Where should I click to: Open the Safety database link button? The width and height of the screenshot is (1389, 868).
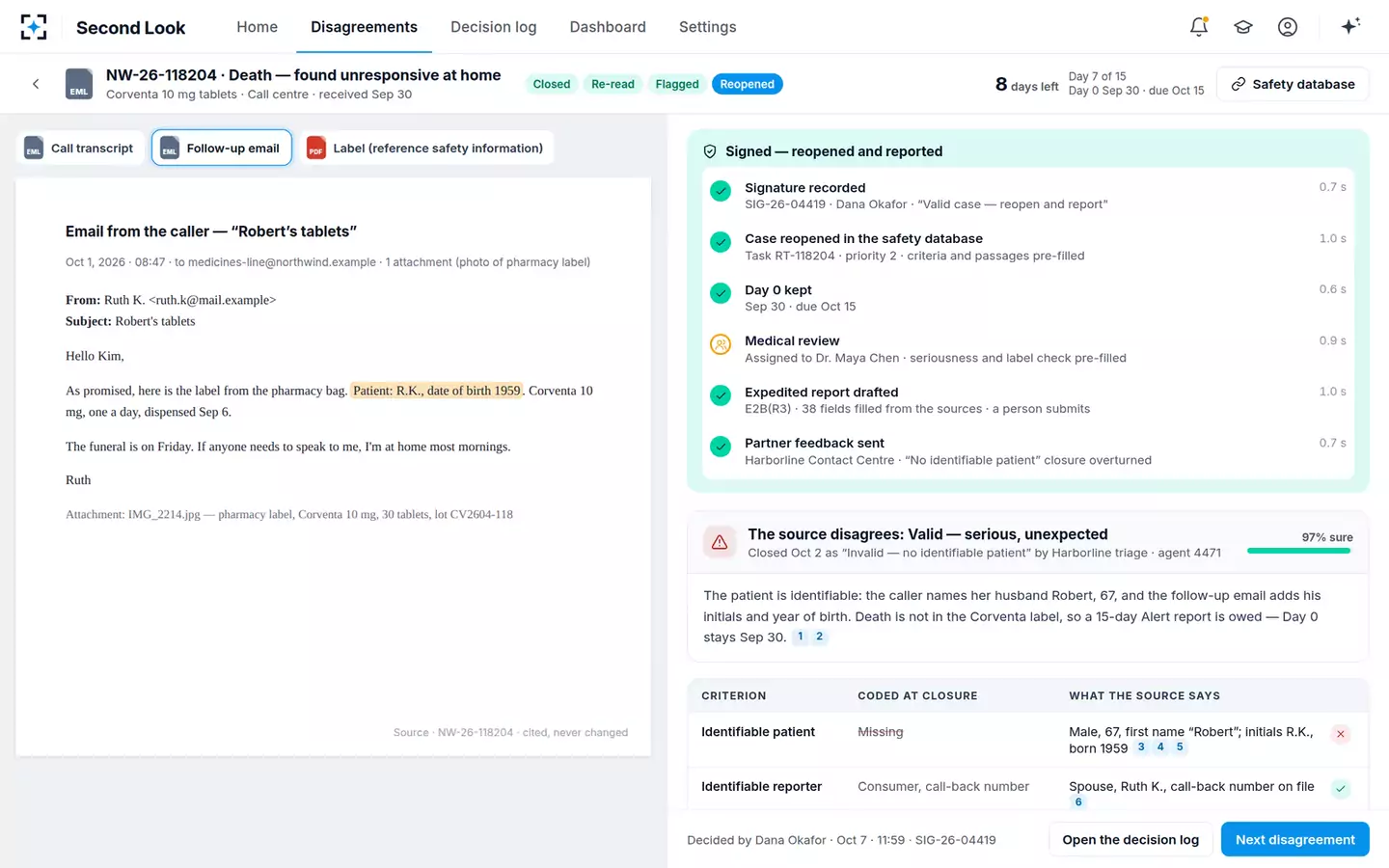[1293, 84]
